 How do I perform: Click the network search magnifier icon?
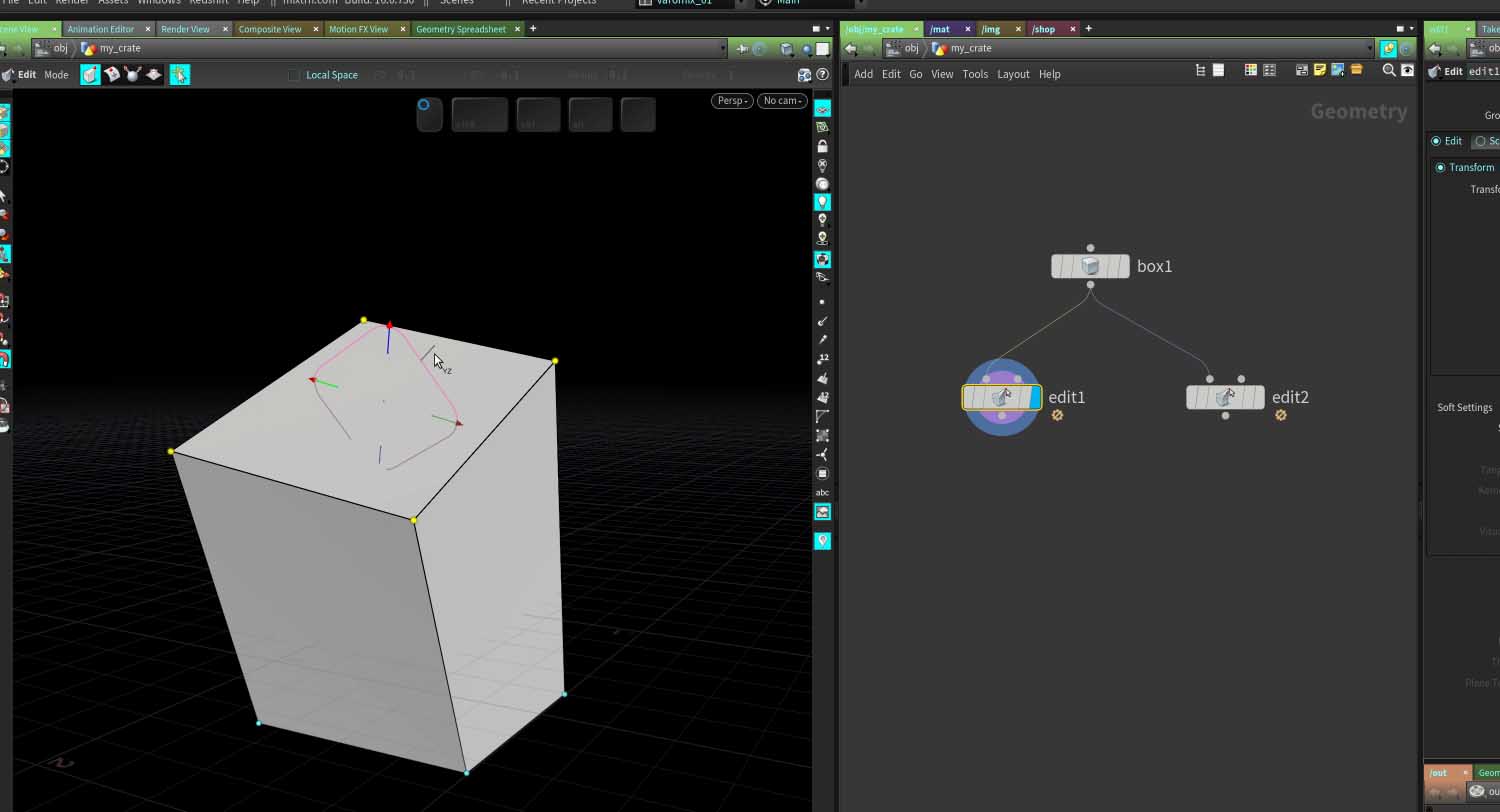point(1388,70)
